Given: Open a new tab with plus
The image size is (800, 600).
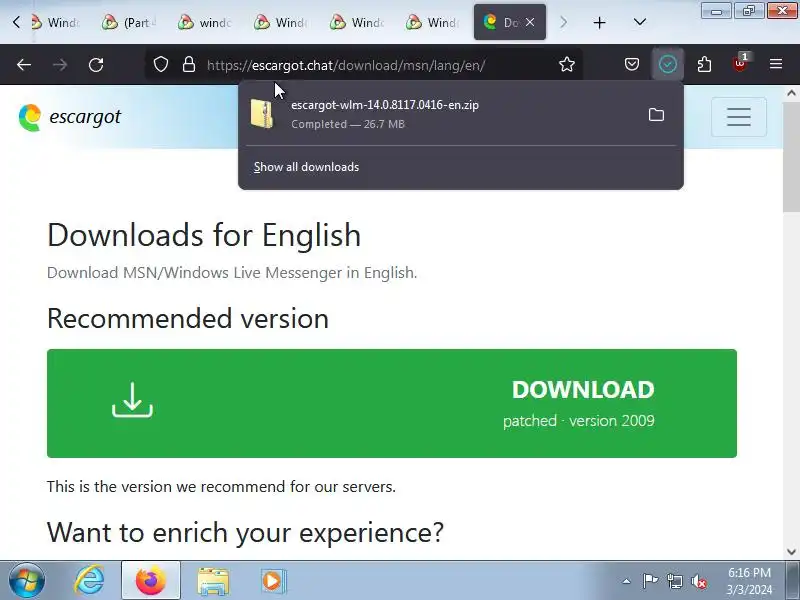Looking at the screenshot, I should pos(599,22).
